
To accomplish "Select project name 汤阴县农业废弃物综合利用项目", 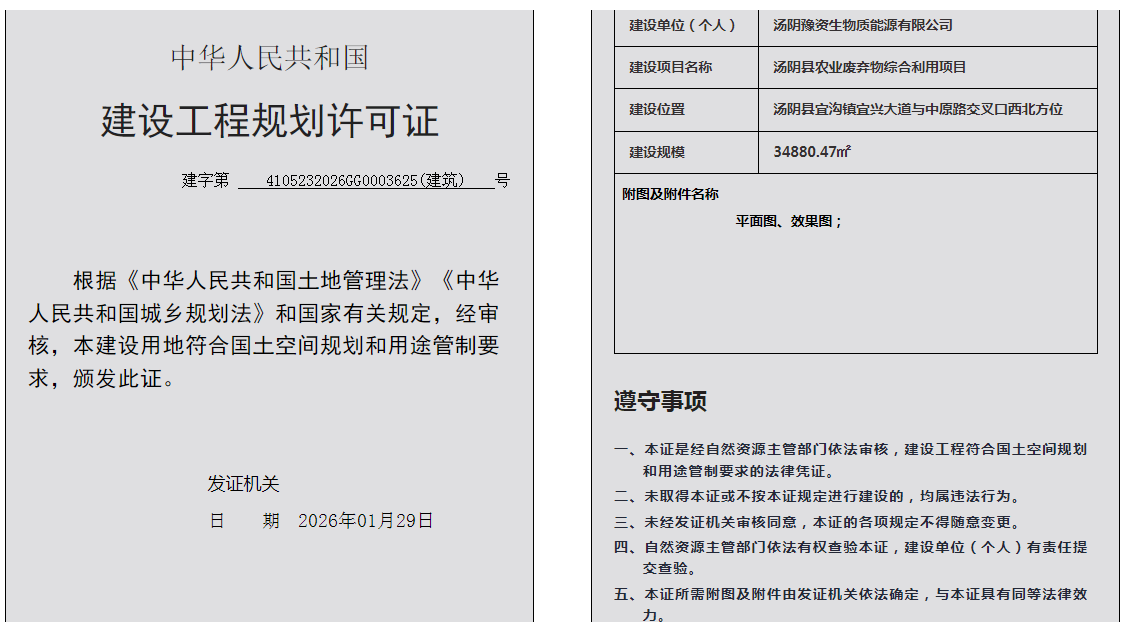I will (x=869, y=67).
